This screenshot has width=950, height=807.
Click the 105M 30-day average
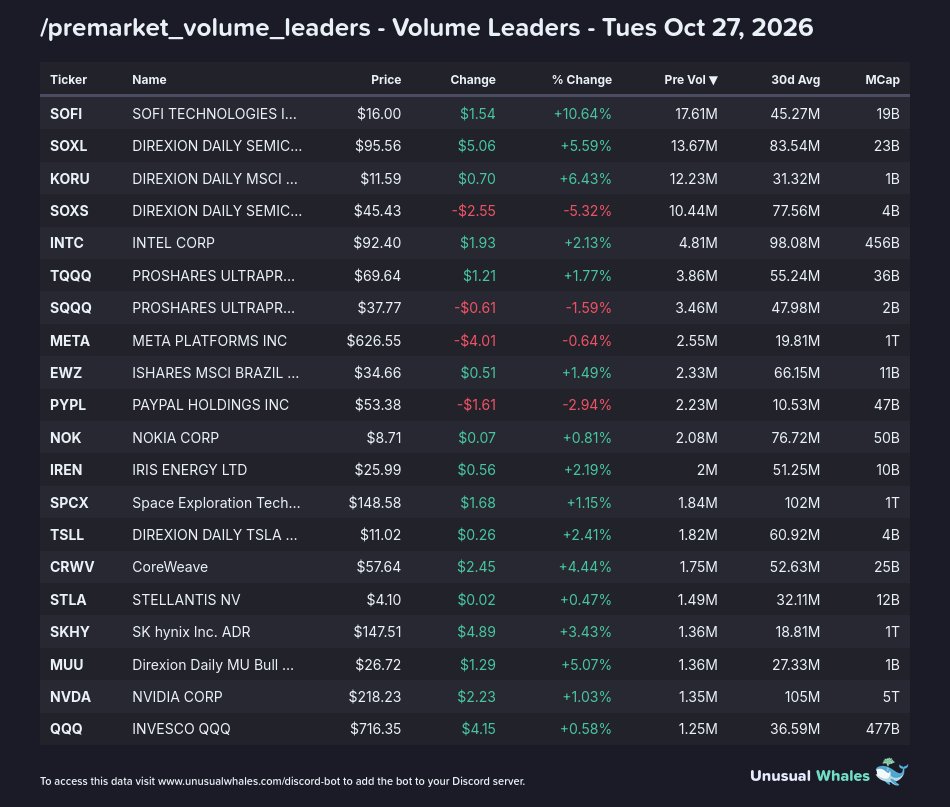pos(803,697)
